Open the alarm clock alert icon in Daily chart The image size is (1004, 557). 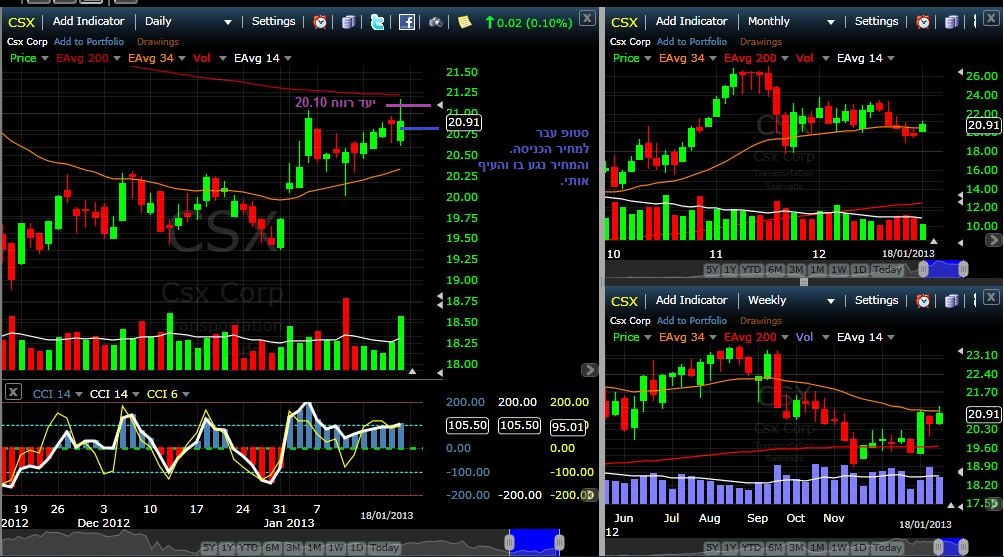point(320,22)
